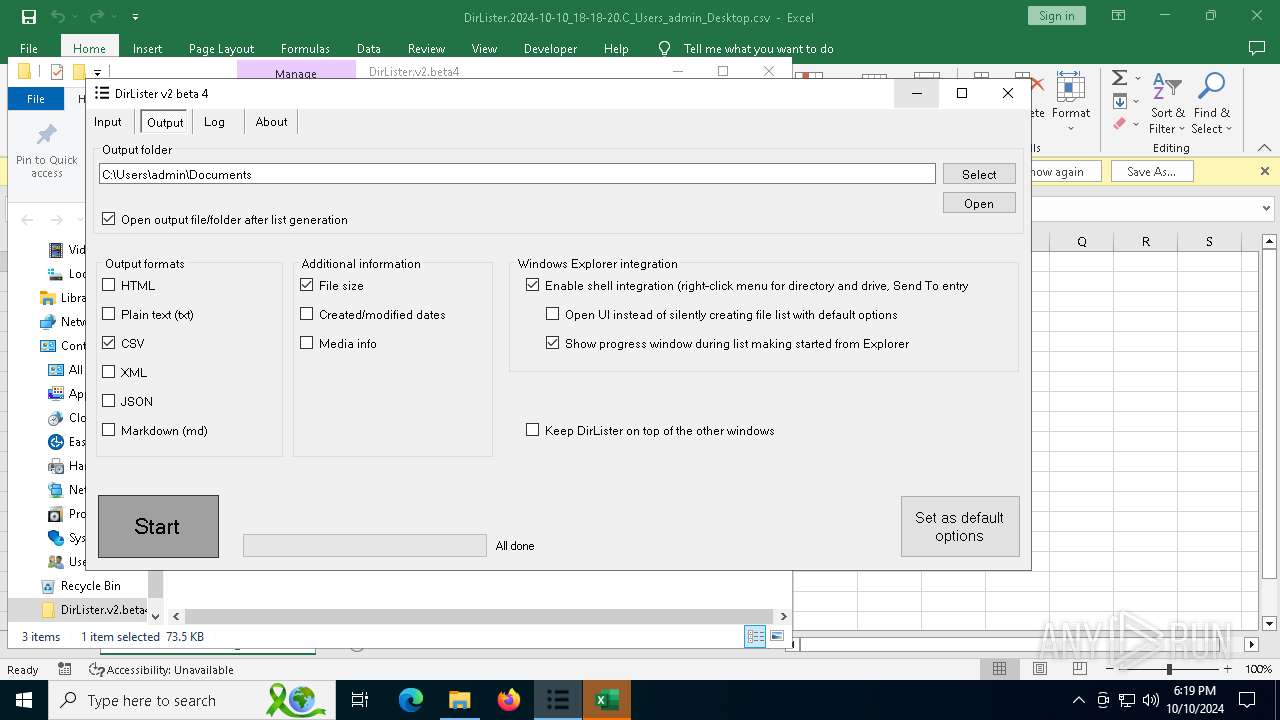Image resolution: width=1280 pixels, height=720 pixels.
Task: Enable the XML output format
Action: tap(109, 372)
